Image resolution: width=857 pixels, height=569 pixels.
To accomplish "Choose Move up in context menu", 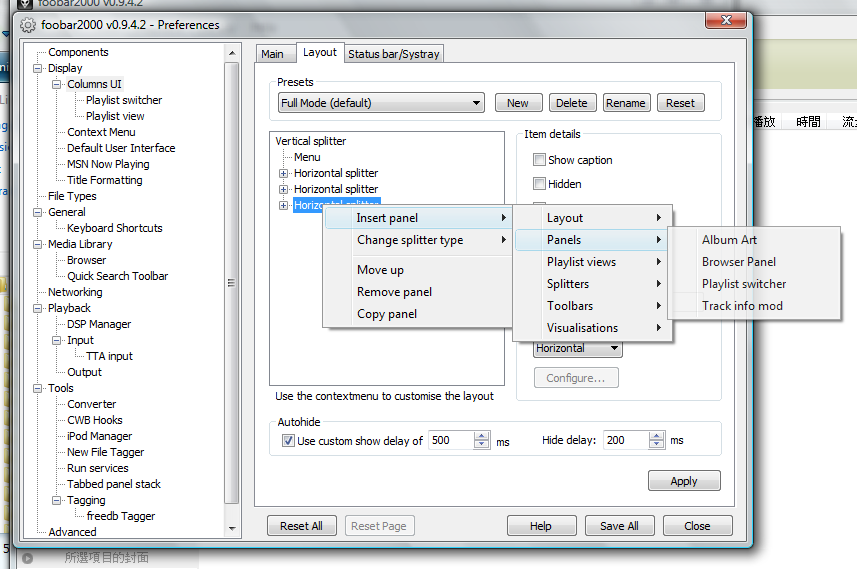I will click(418, 270).
